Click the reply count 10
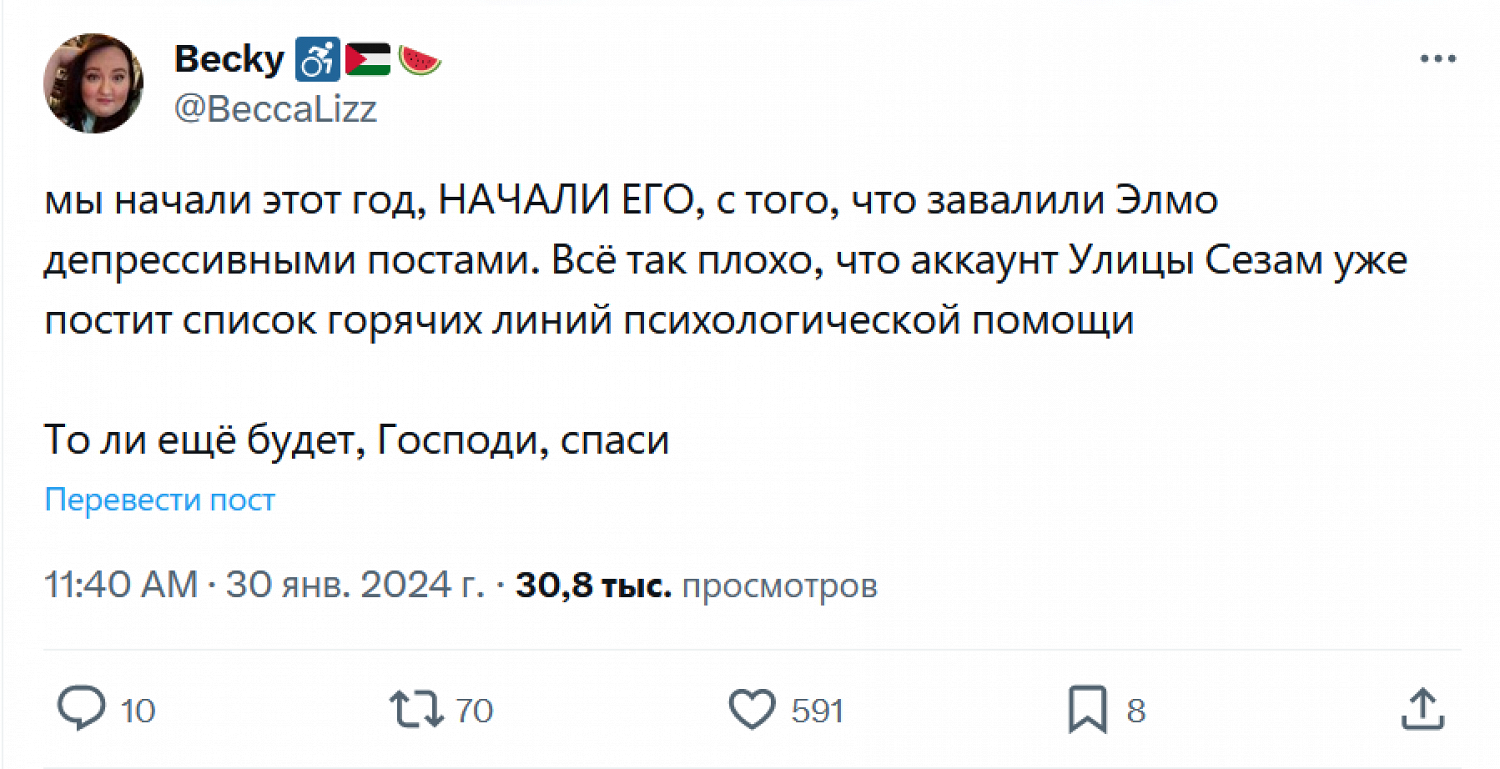This screenshot has width=1500, height=769. [x=138, y=711]
